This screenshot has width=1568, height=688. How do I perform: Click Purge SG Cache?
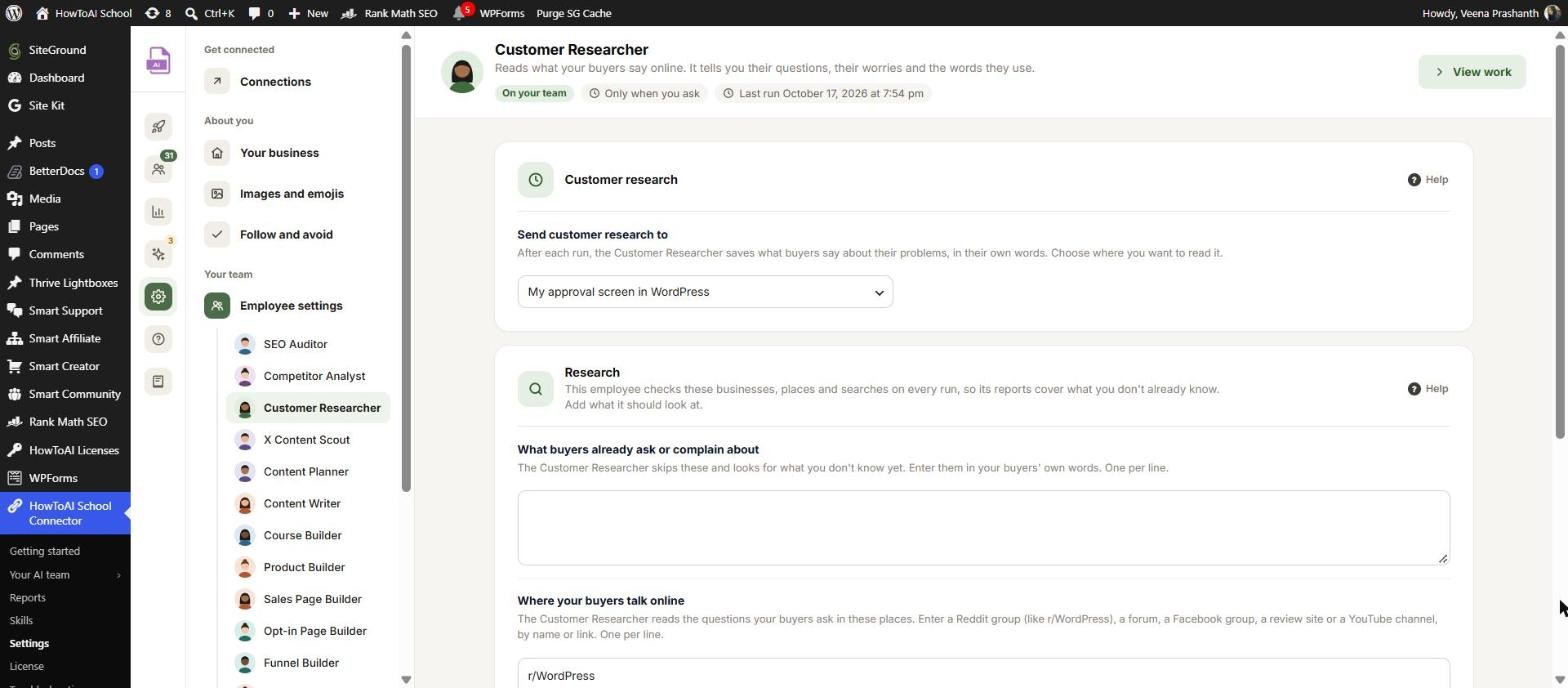click(x=574, y=13)
